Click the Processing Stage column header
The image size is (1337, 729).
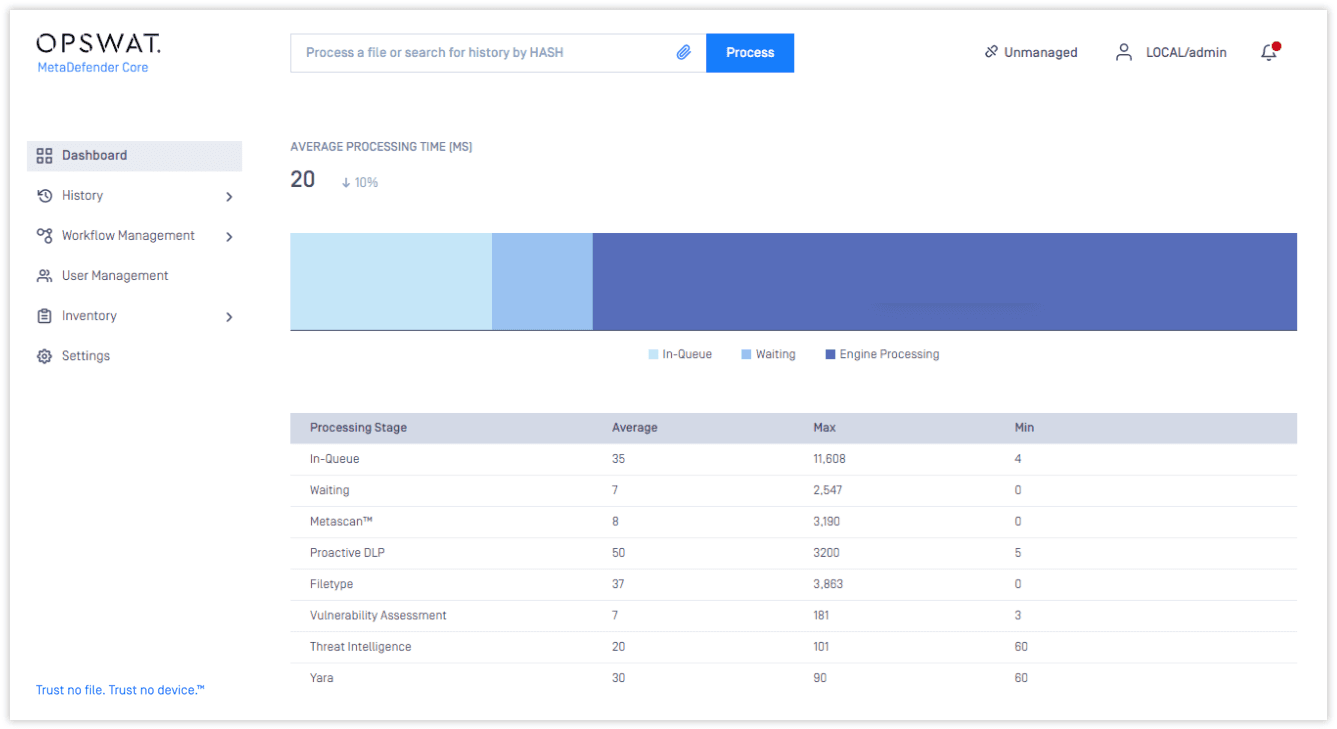[x=358, y=428]
